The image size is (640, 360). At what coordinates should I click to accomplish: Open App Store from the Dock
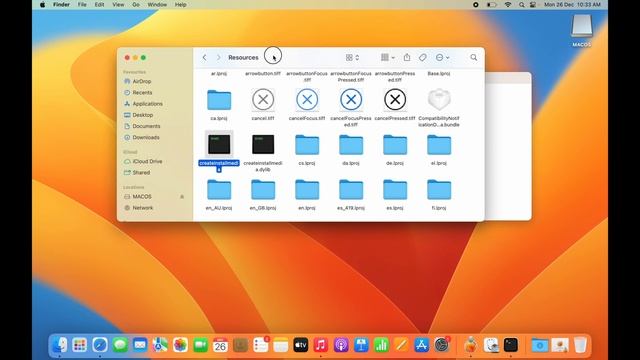[421, 345]
